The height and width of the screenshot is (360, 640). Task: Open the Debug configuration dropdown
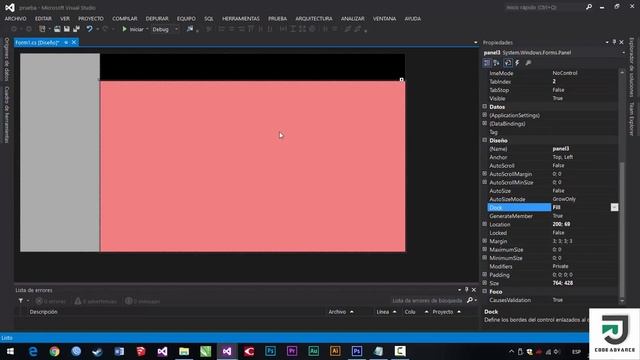(x=176, y=29)
